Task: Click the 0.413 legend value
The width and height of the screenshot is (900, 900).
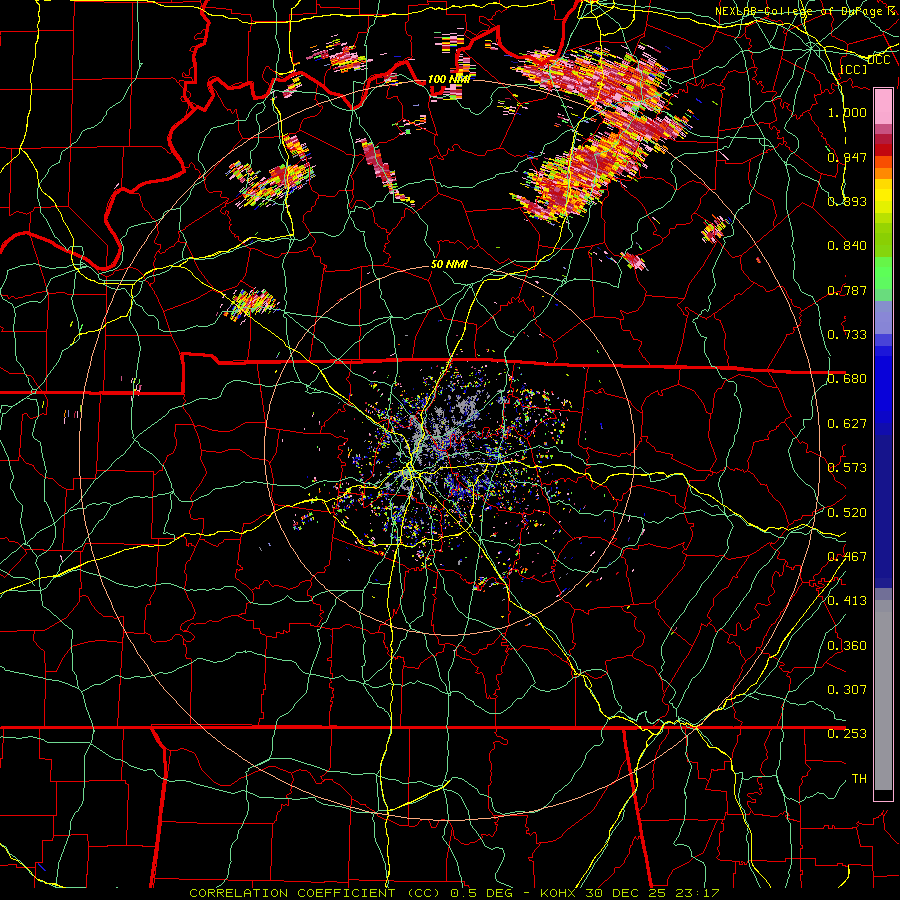Action: click(847, 601)
